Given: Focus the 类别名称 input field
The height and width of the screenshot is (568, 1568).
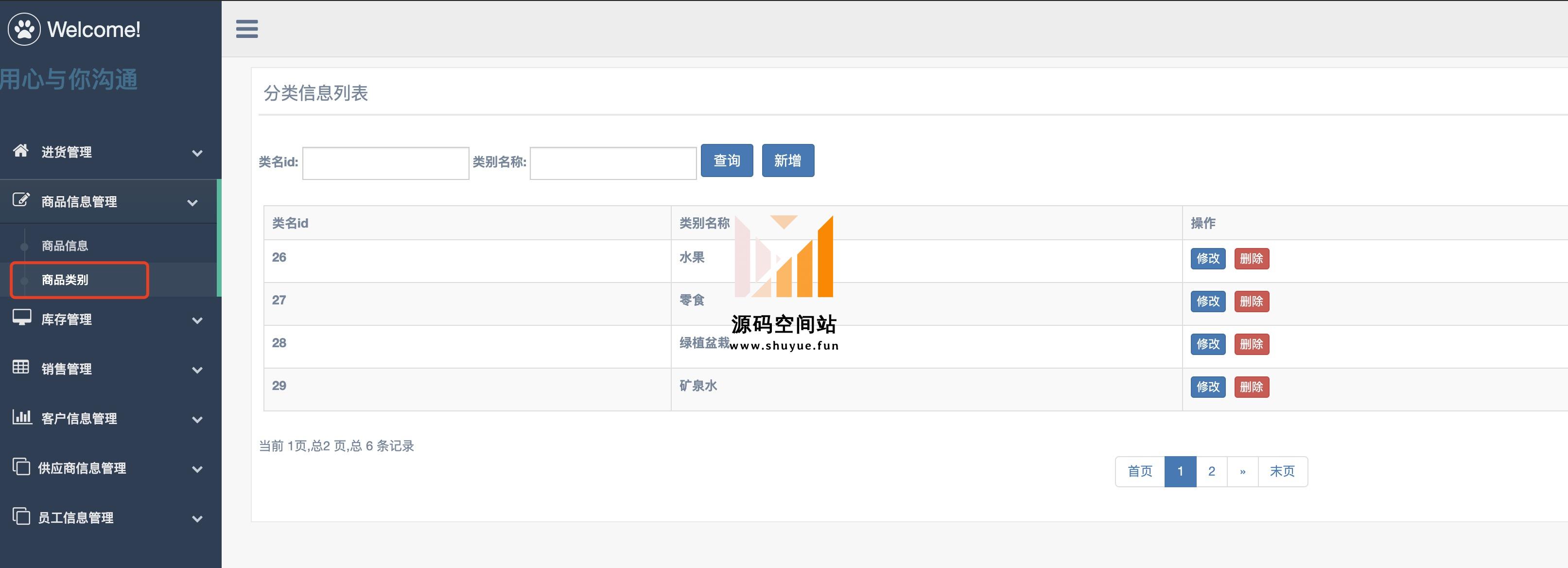Looking at the screenshot, I should (613, 163).
